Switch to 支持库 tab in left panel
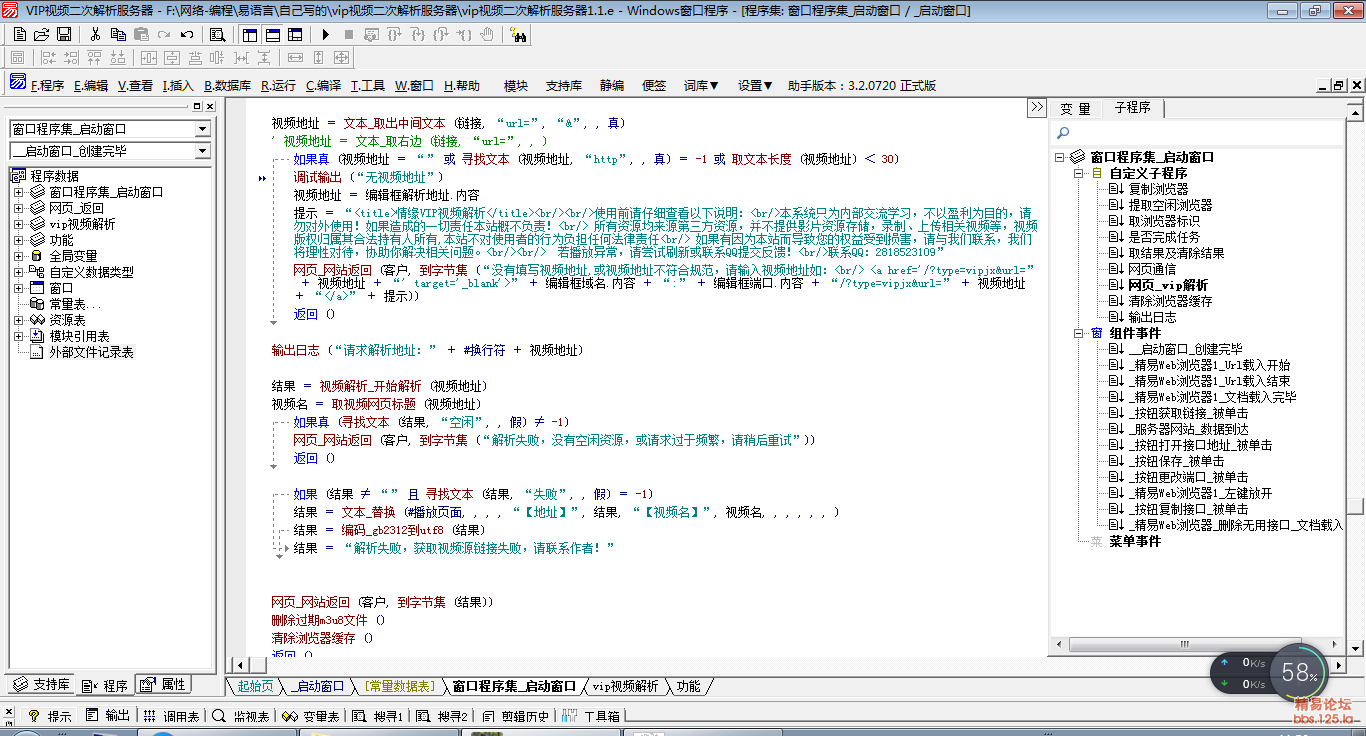Screen dimensions: 1366x736 [x=42, y=685]
